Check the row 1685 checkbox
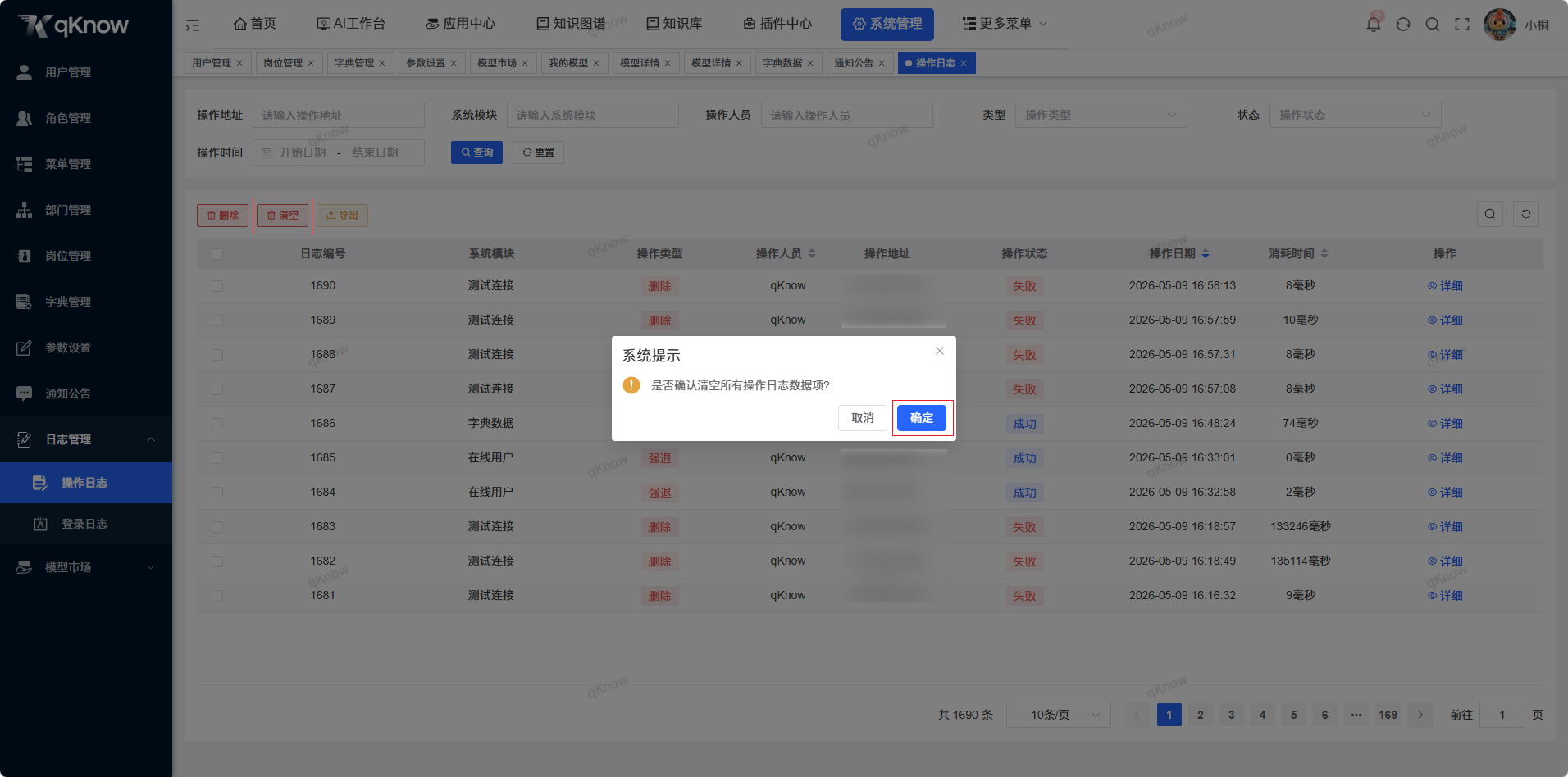1568x777 pixels. click(x=217, y=458)
